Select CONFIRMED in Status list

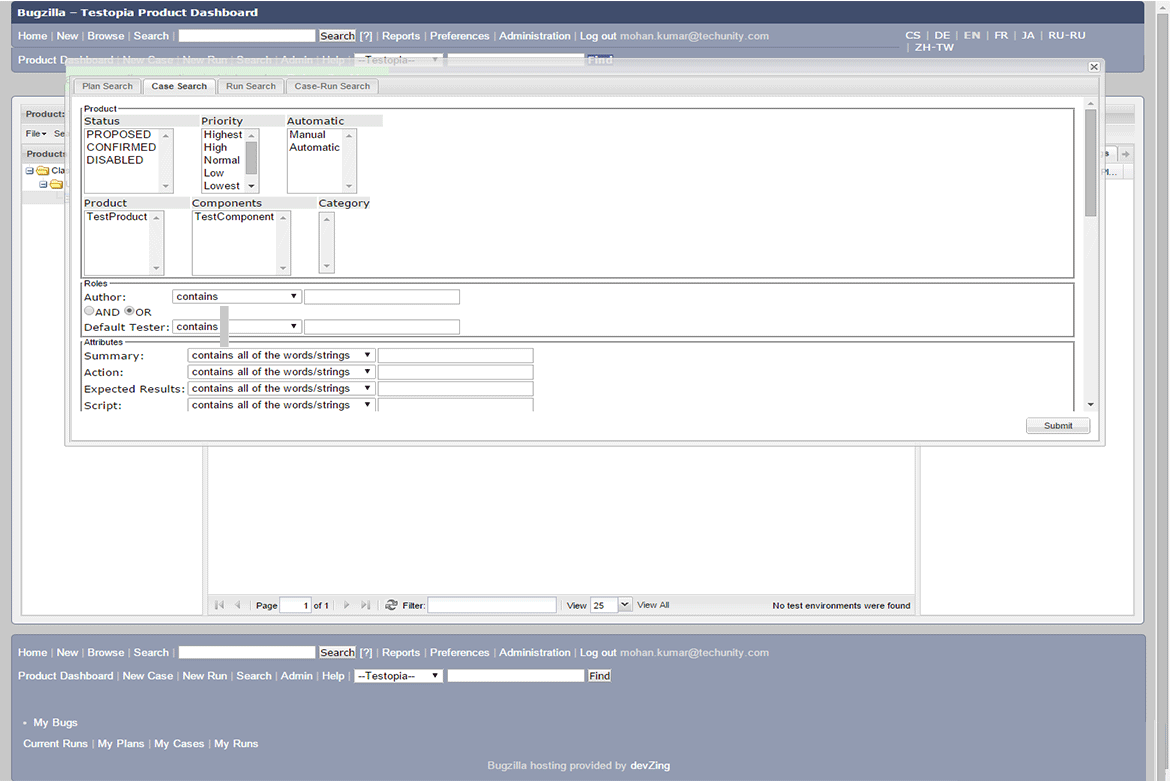point(121,147)
